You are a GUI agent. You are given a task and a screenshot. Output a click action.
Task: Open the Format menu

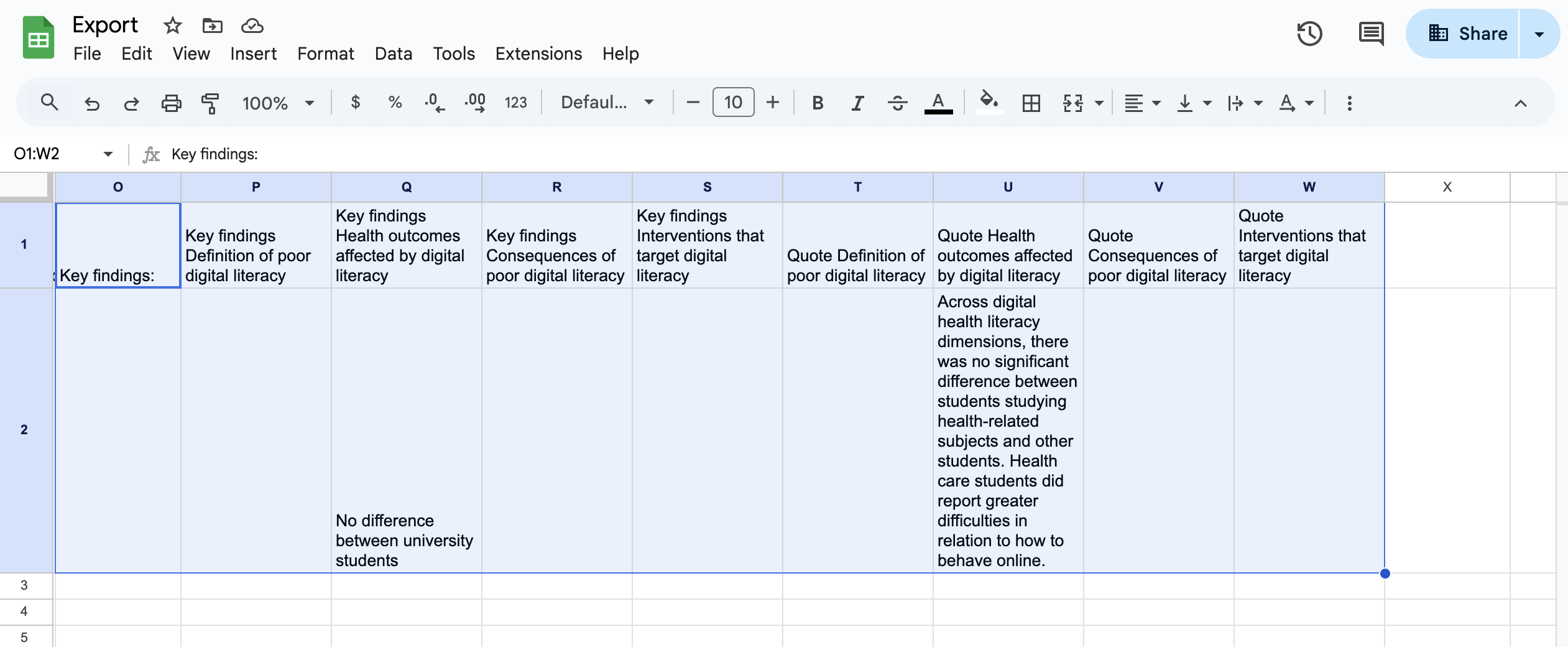[325, 54]
